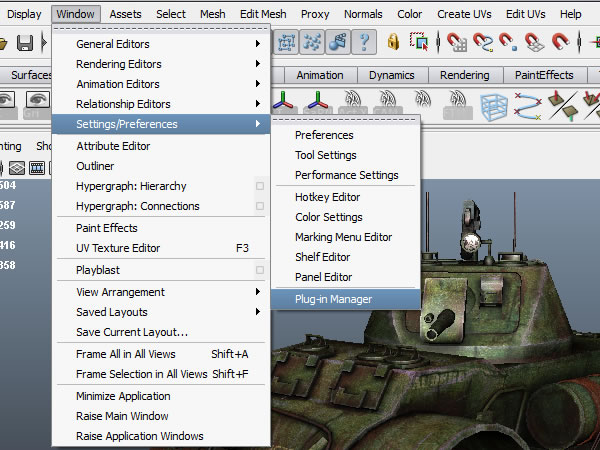Open Hypergraph: Hierarchy option box
The width and height of the screenshot is (600, 450).
pyautogui.click(x=260, y=186)
